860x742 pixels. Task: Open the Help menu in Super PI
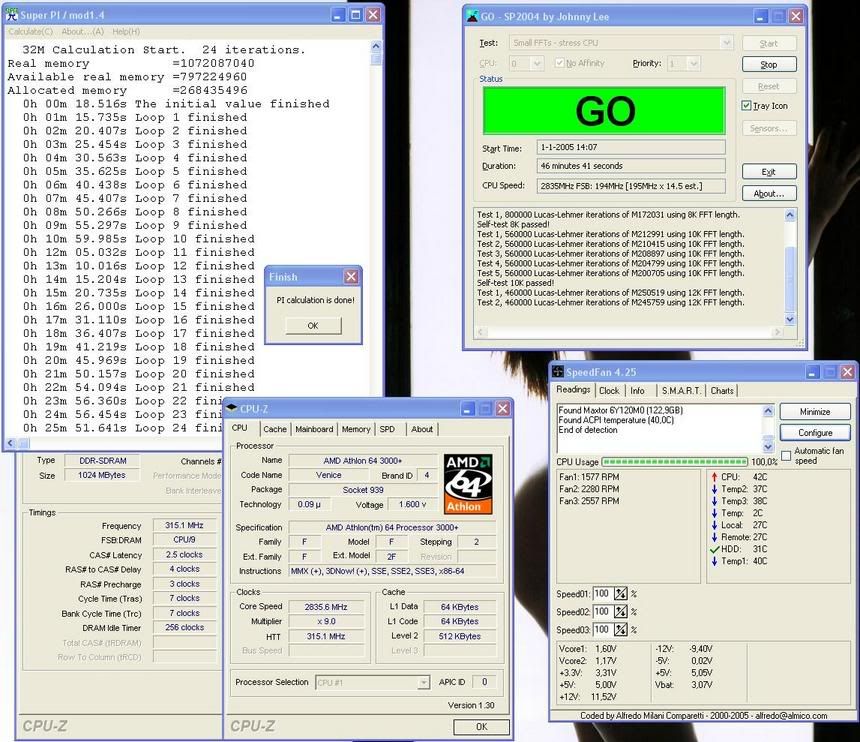[126, 32]
